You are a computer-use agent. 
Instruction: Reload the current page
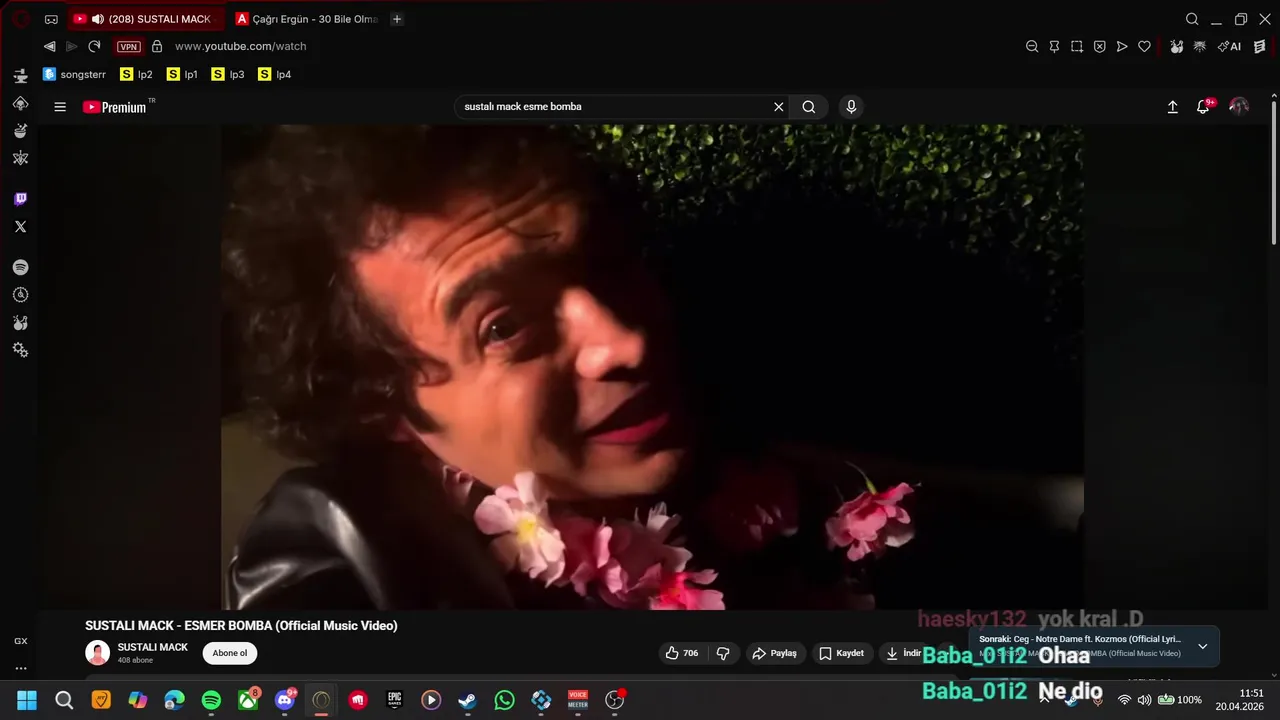(94, 46)
